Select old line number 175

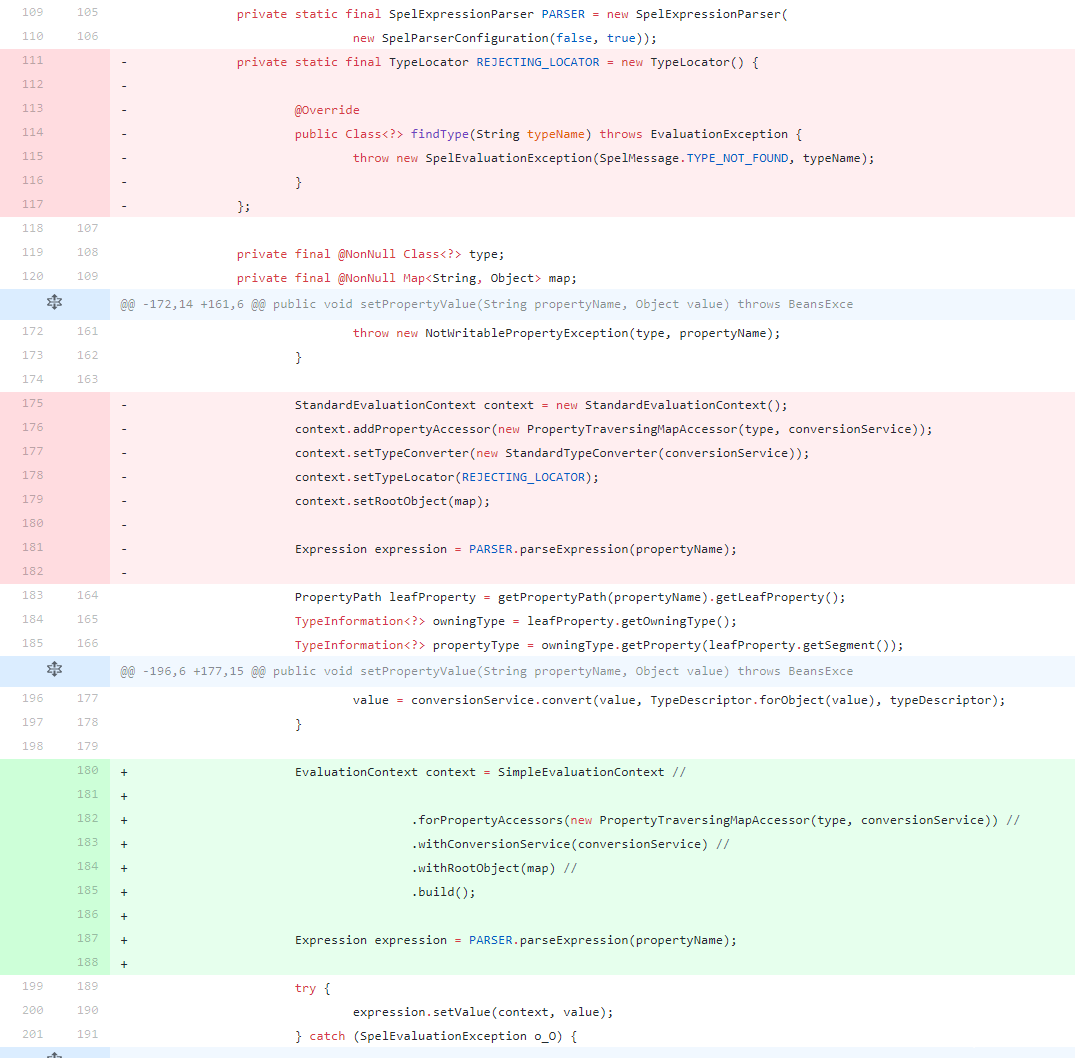click(32, 403)
